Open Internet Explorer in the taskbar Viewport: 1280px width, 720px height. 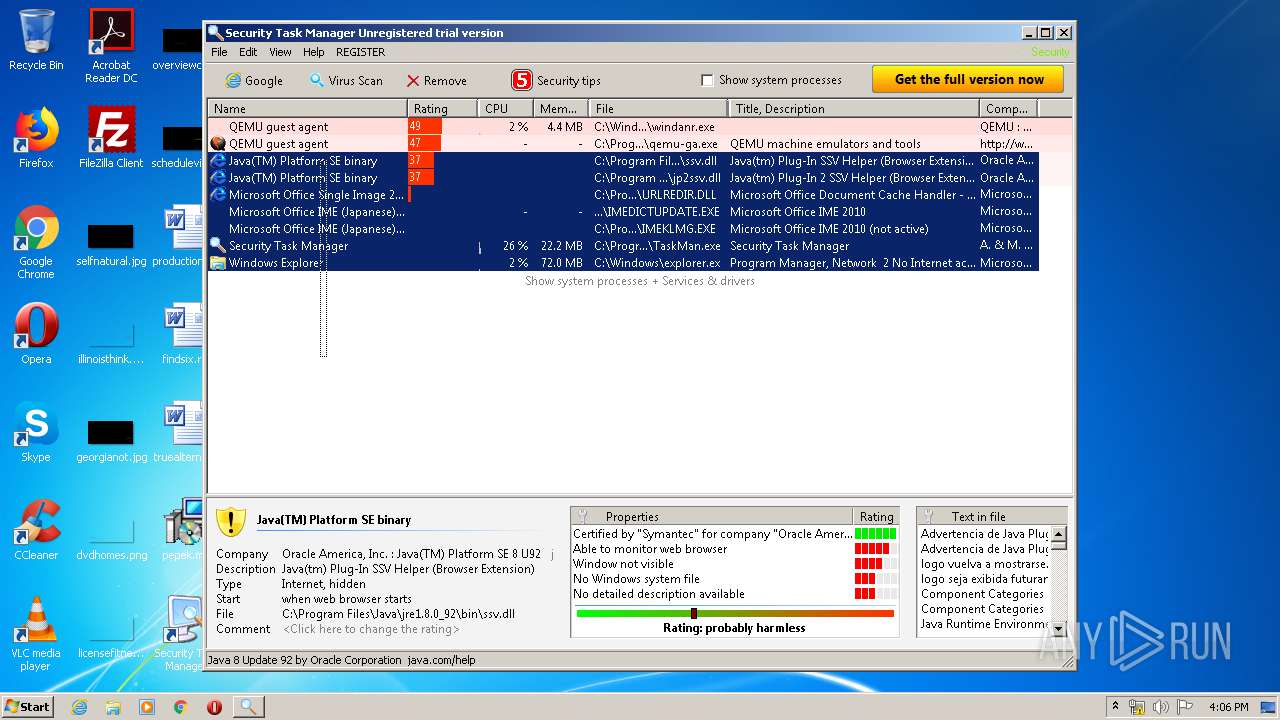pos(79,707)
